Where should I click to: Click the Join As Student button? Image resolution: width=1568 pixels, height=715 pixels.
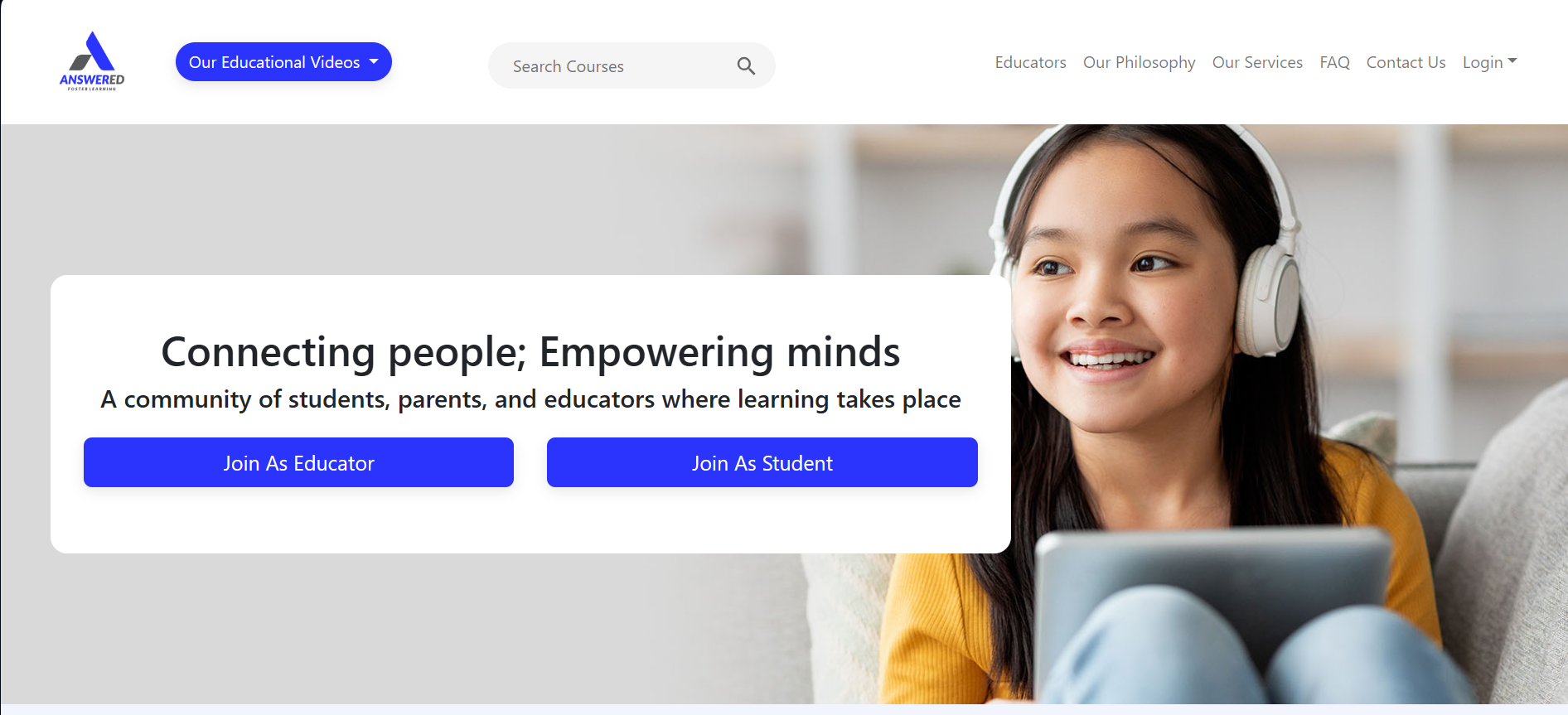point(762,462)
